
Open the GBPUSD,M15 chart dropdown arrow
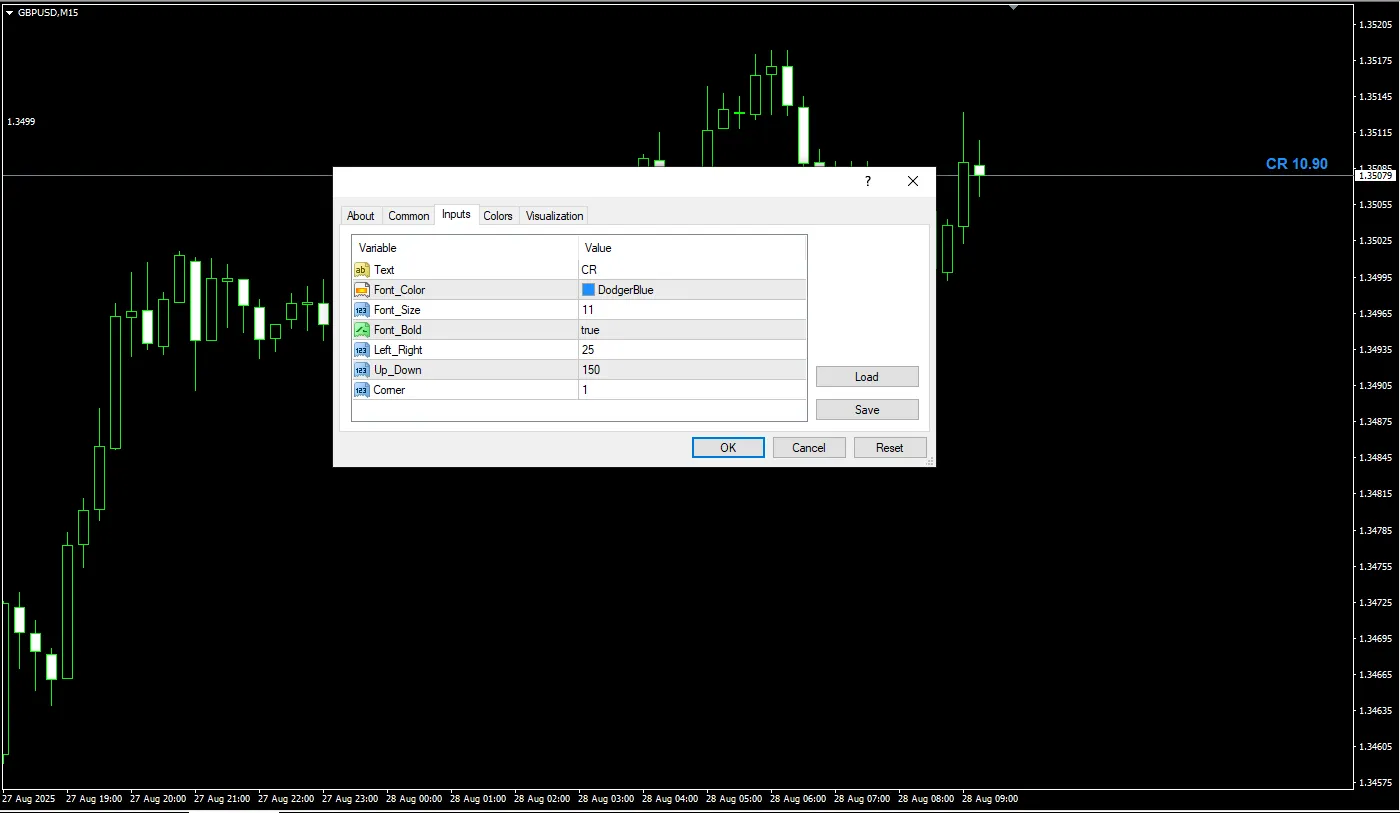pos(9,12)
